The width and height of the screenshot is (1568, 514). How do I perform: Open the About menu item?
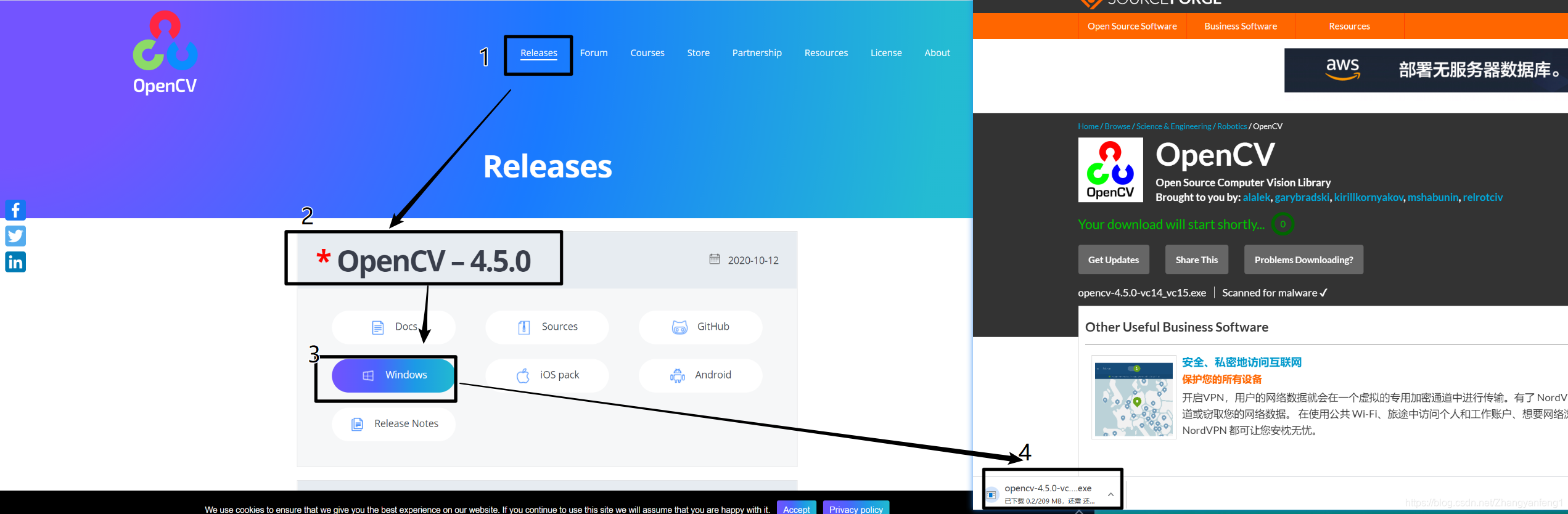[x=937, y=53]
